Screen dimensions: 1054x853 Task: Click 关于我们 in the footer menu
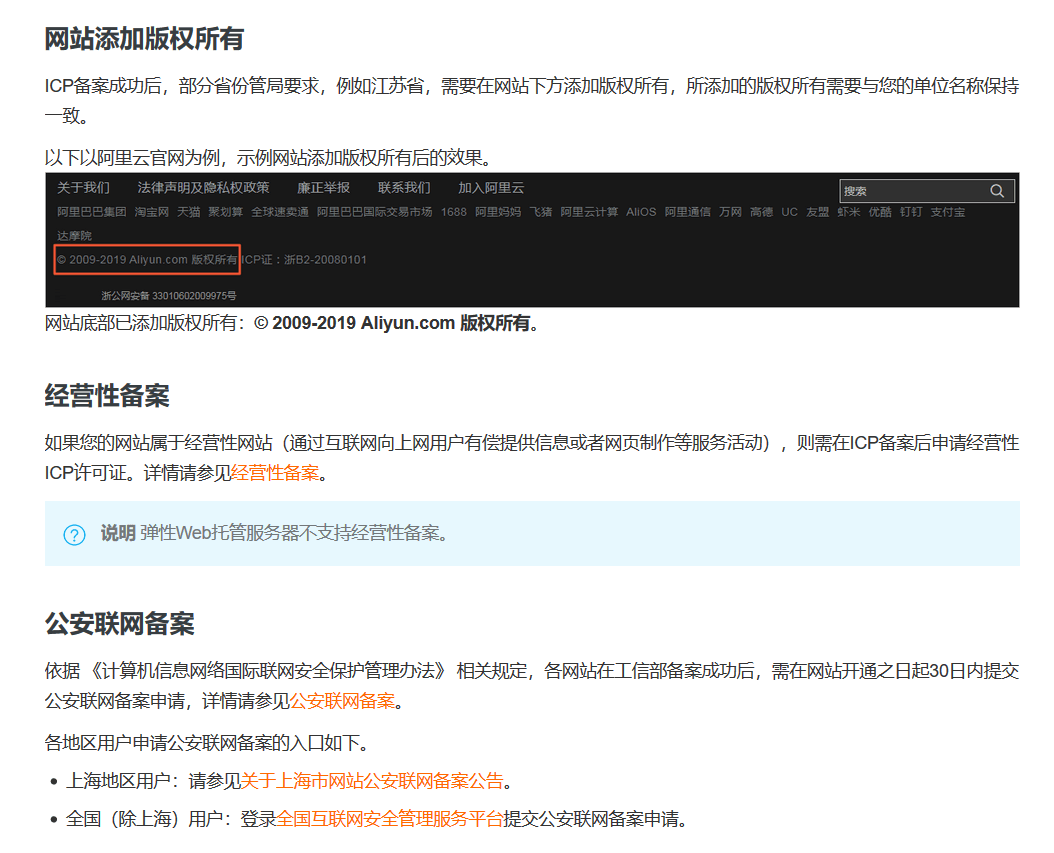click(83, 188)
